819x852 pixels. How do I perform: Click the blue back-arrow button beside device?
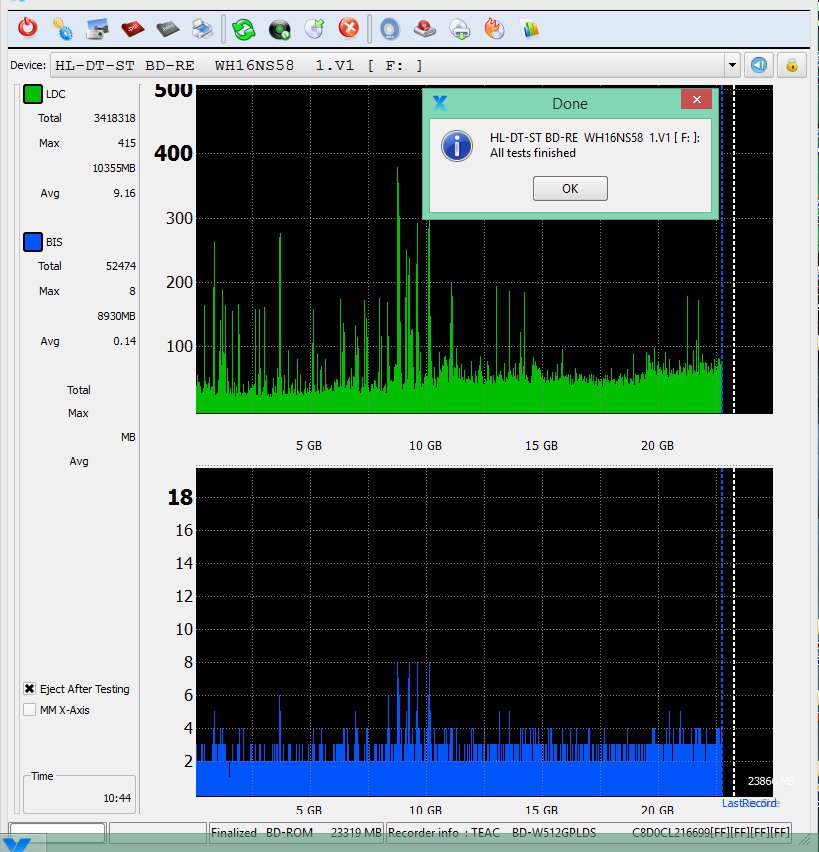coord(759,65)
